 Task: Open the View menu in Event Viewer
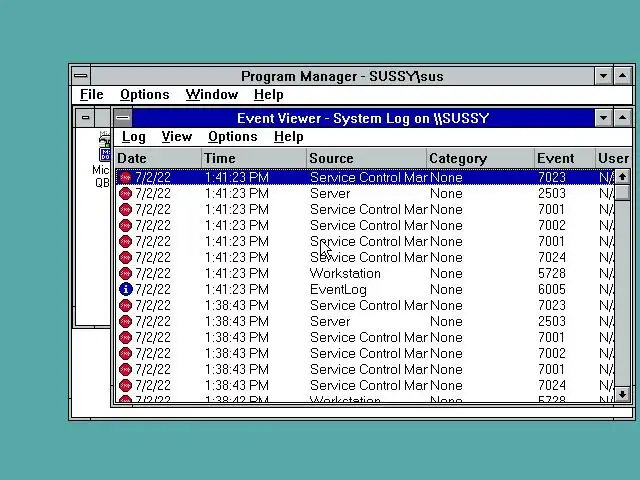176,137
